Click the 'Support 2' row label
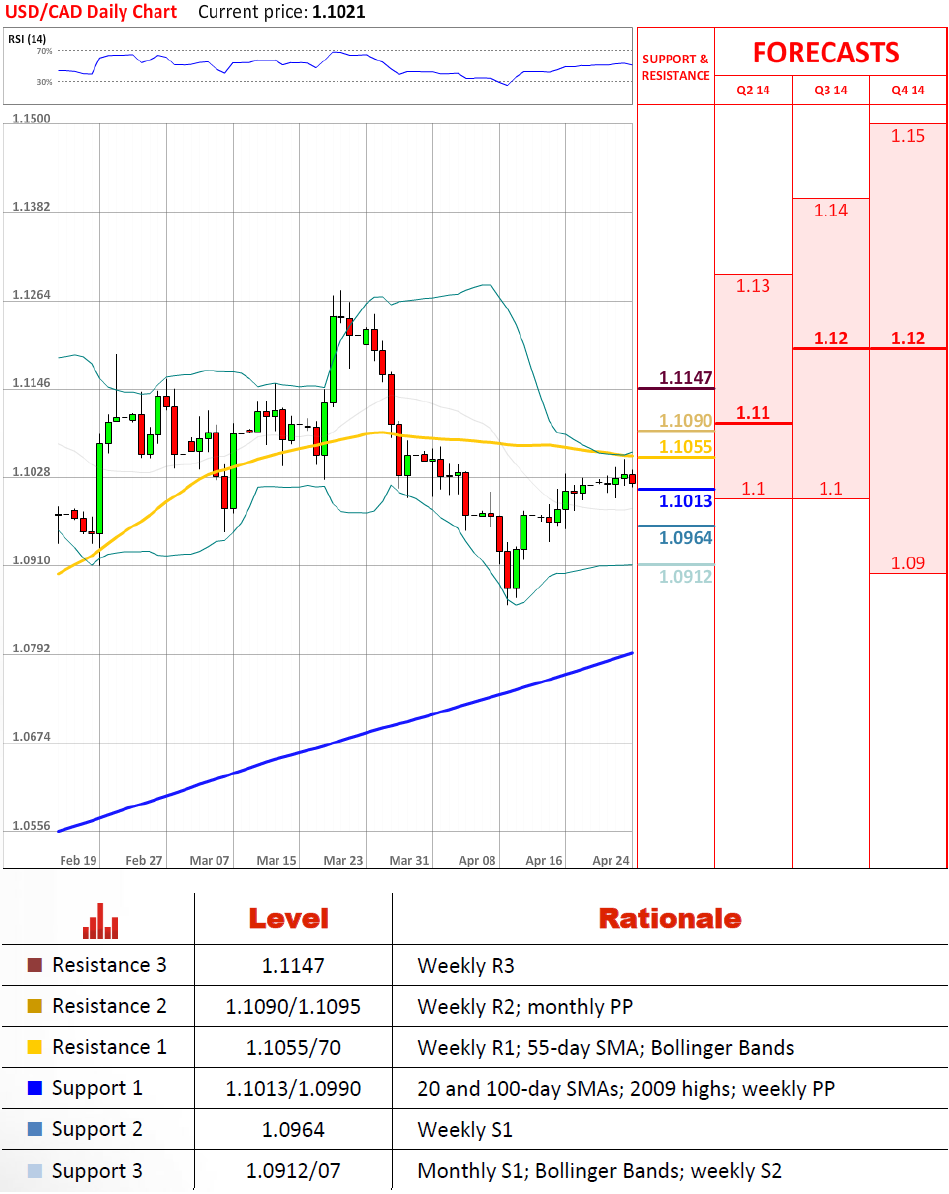 click(x=97, y=1129)
